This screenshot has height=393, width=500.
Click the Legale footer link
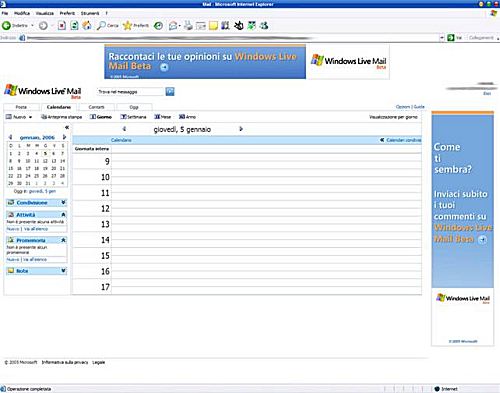tap(98, 362)
